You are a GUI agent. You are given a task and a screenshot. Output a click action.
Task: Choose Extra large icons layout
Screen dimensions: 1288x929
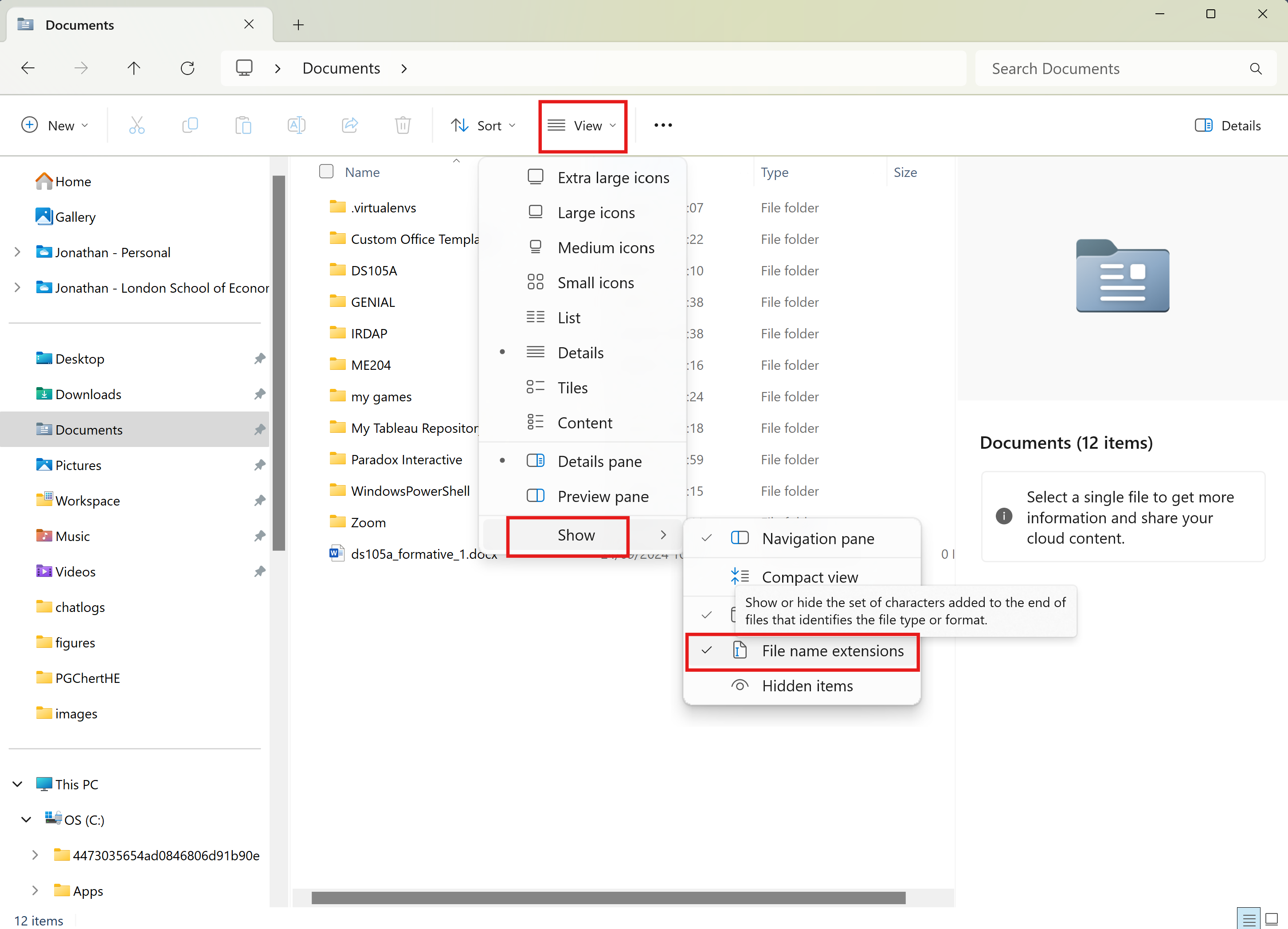(x=583, y=177)
